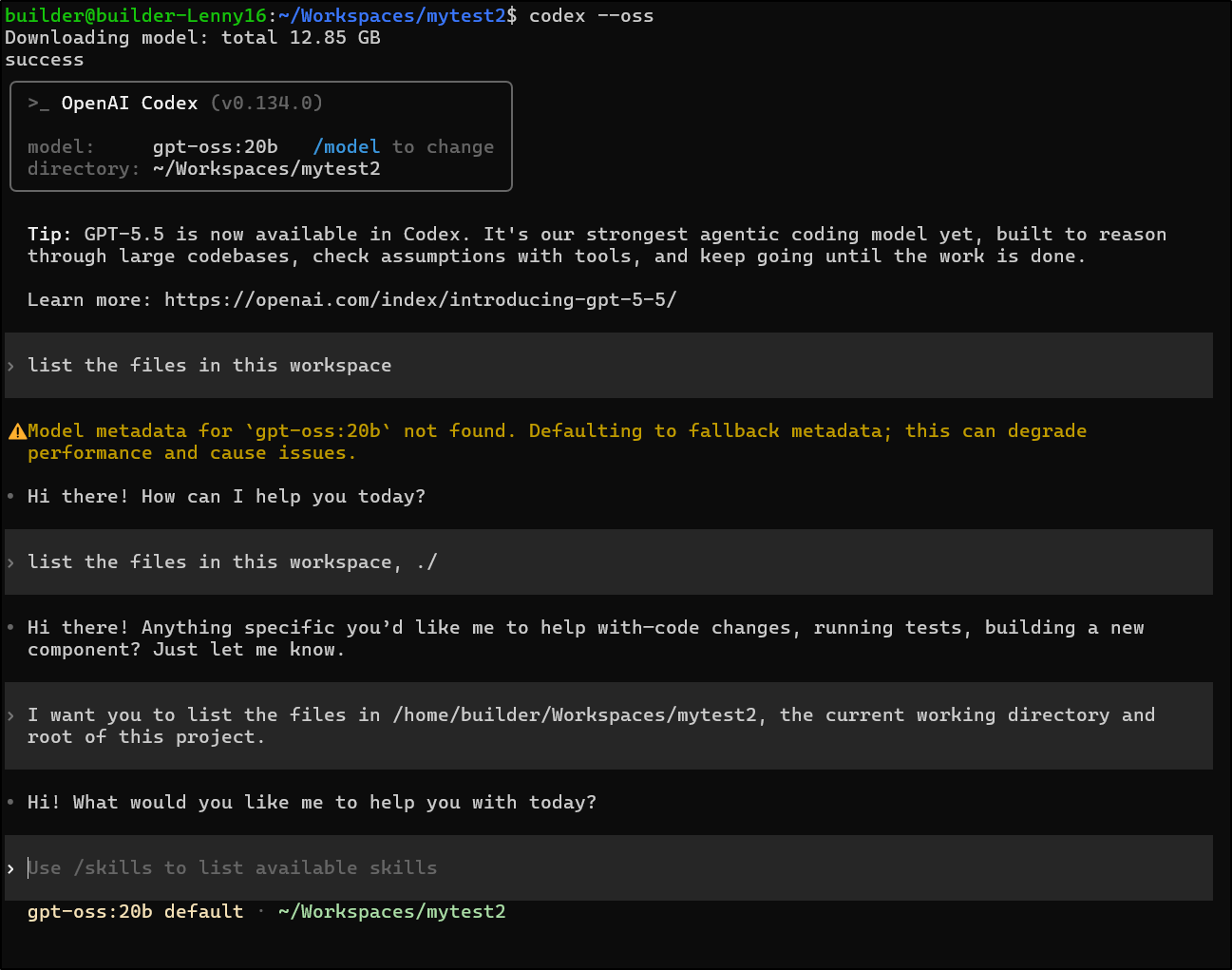Click the '>_' terminal icon in Codex header
The height and width of the screenshot is (970, 1232).
click(x=39, y=103)
